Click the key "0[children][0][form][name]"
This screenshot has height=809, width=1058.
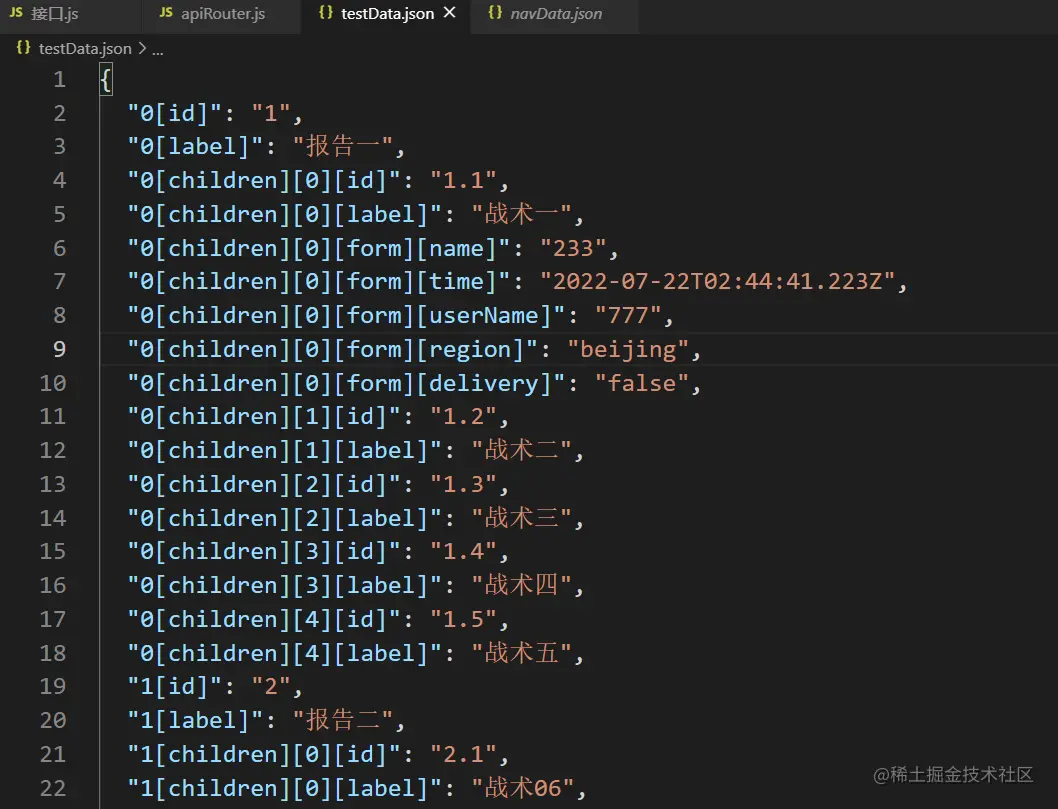pyautogui.click(x=318, y=248)
